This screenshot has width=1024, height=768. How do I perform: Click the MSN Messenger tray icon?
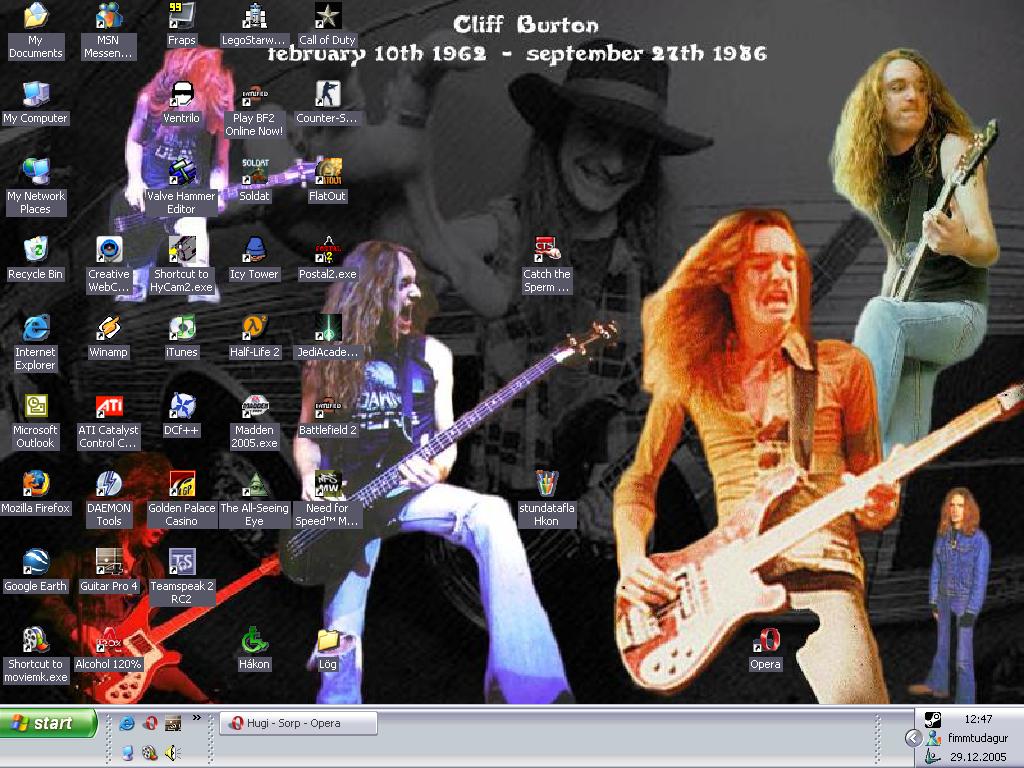pyautogui.click(x=935, y=738)
